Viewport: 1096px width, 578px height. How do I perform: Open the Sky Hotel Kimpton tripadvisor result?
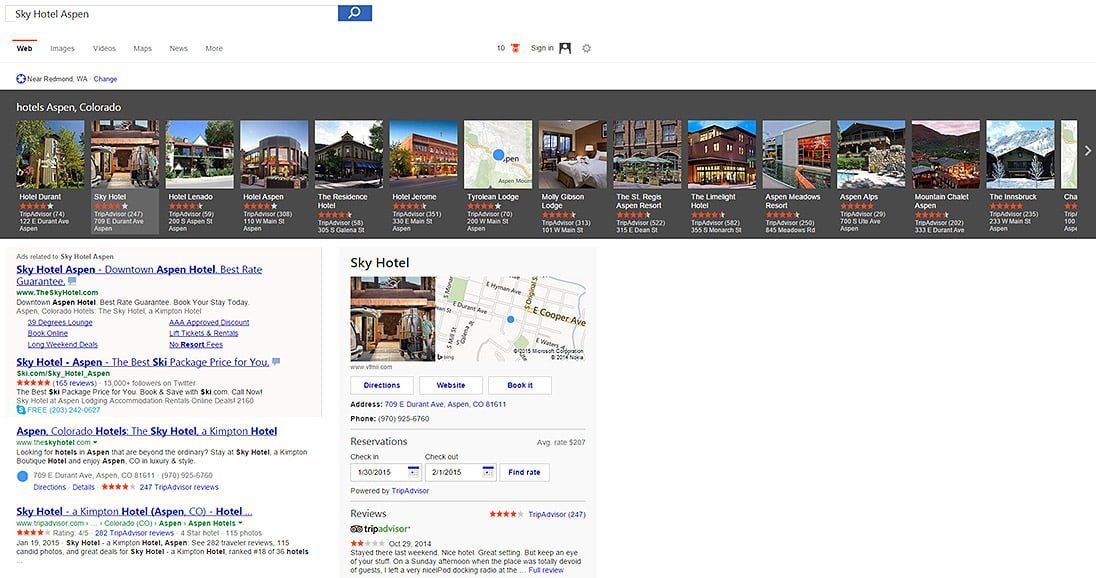[134, 512]
